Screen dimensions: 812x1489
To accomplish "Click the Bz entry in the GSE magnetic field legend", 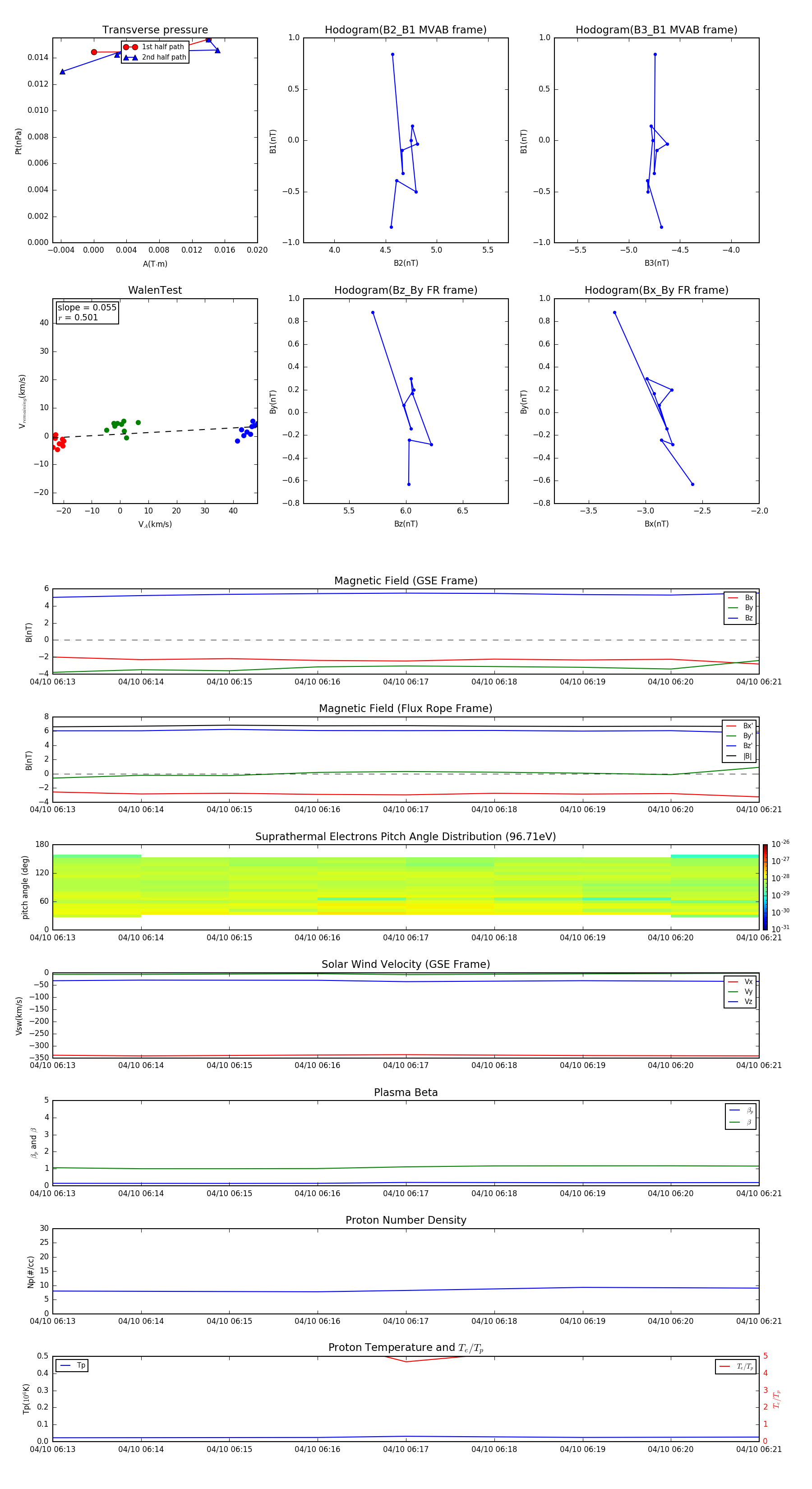I will [740, 618].
